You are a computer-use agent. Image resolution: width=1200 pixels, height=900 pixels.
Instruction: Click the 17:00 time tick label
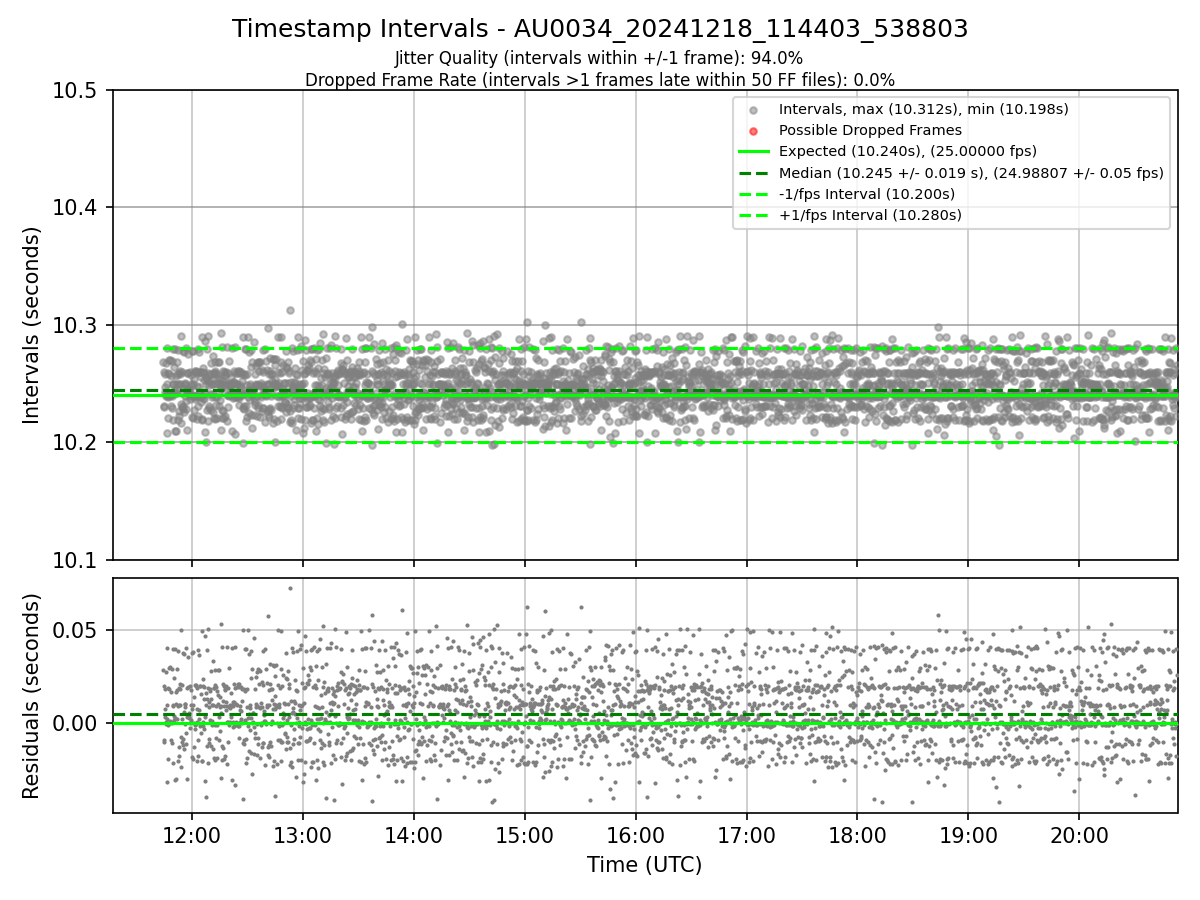(x=746, y=836)
